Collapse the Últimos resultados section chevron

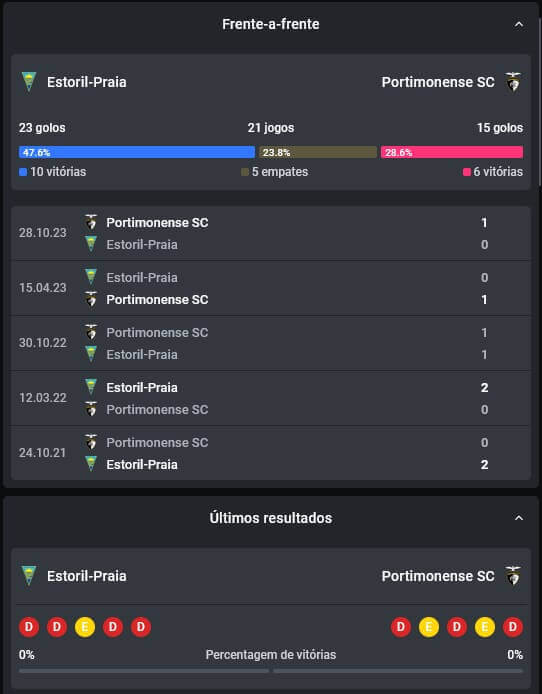(519, 518)
